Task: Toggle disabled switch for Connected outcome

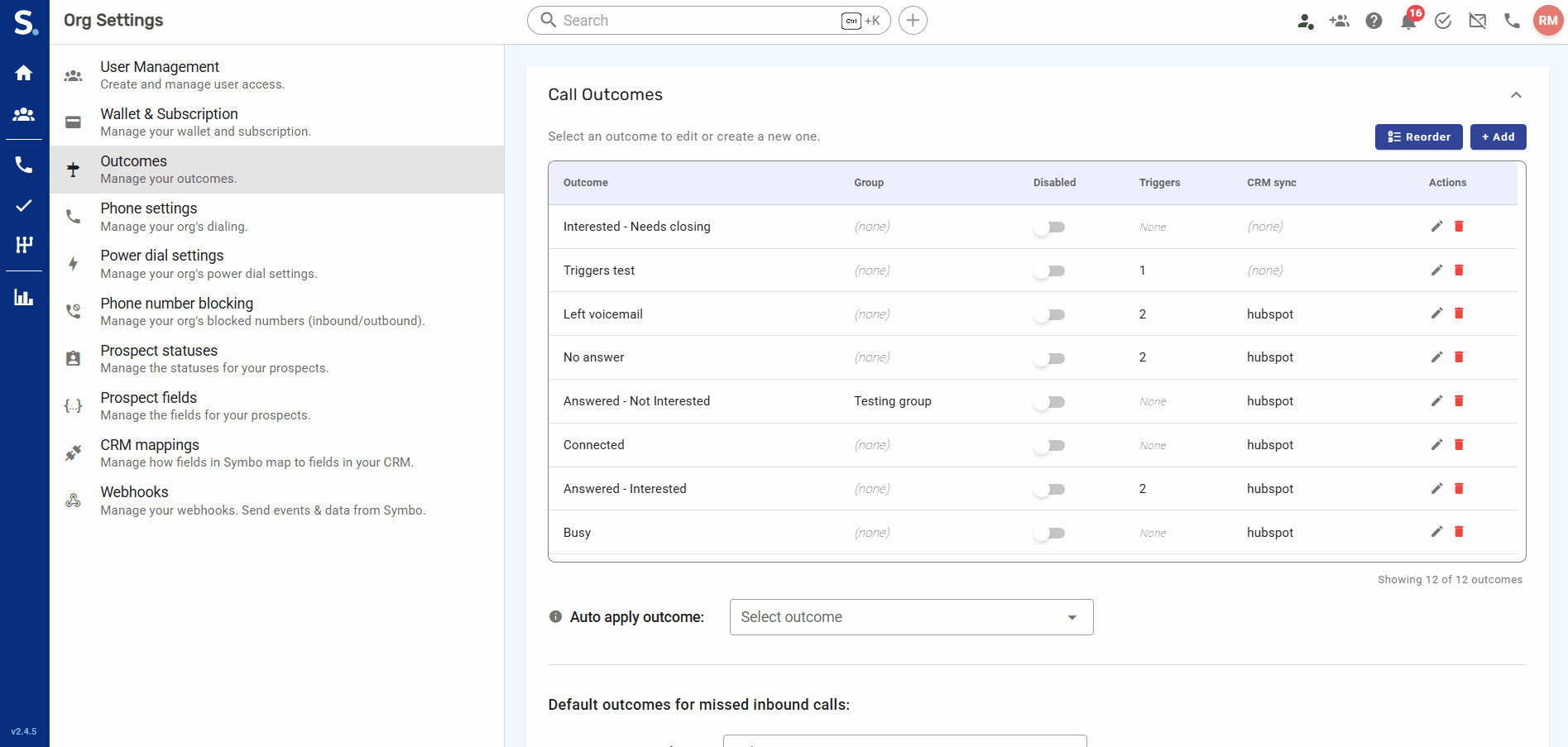Action: [1049, 446]
